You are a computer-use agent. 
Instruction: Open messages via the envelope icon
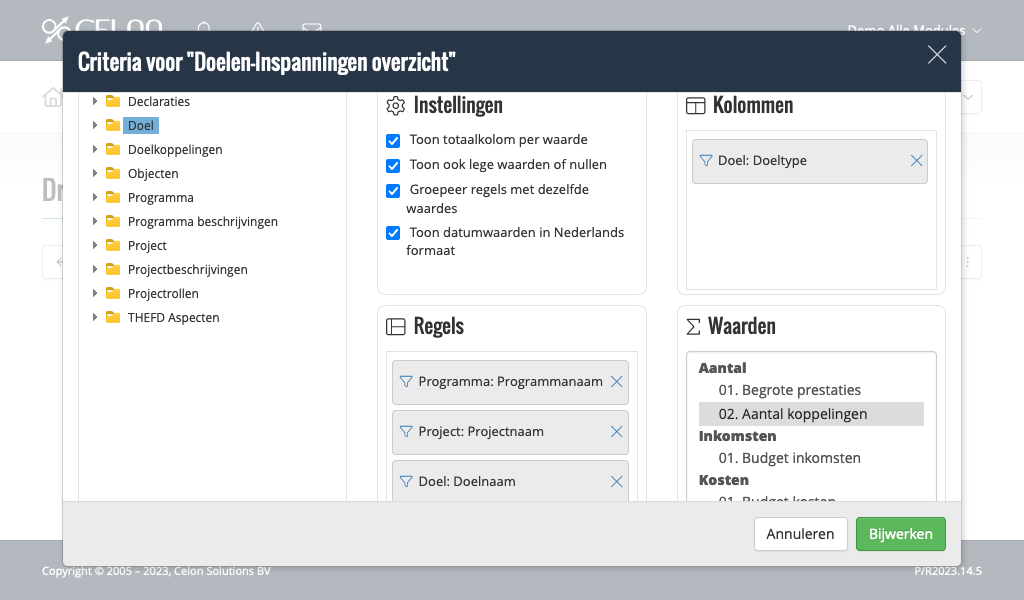click(311, 27)
